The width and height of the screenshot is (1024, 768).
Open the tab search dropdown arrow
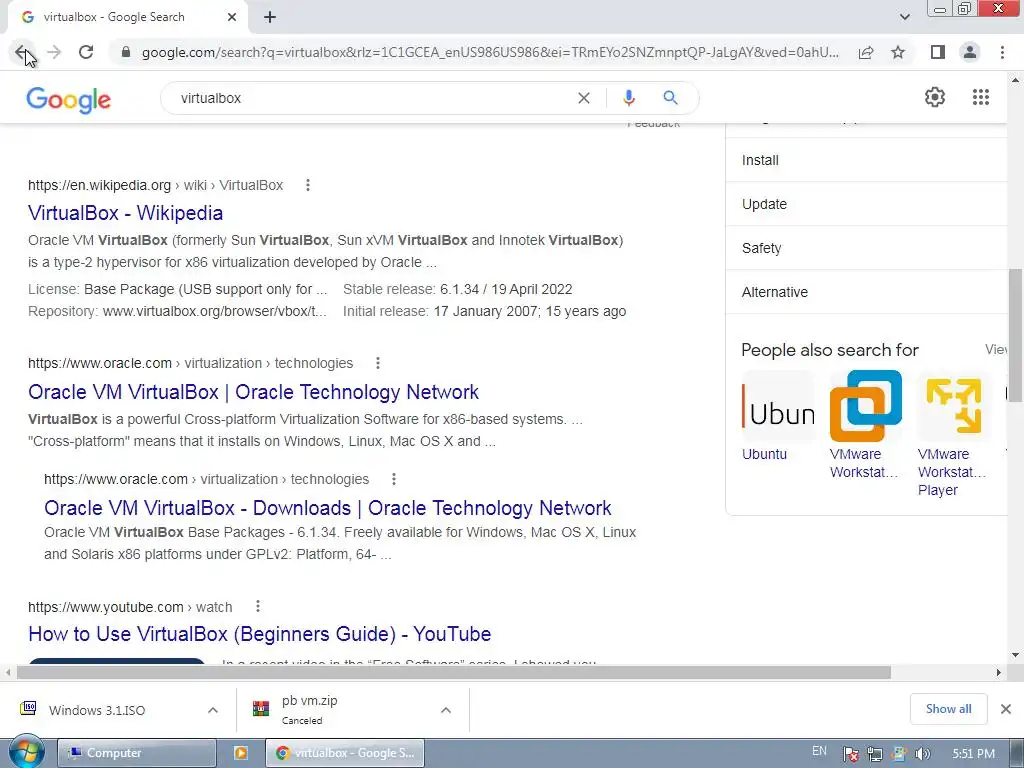[x=904, y=17]
